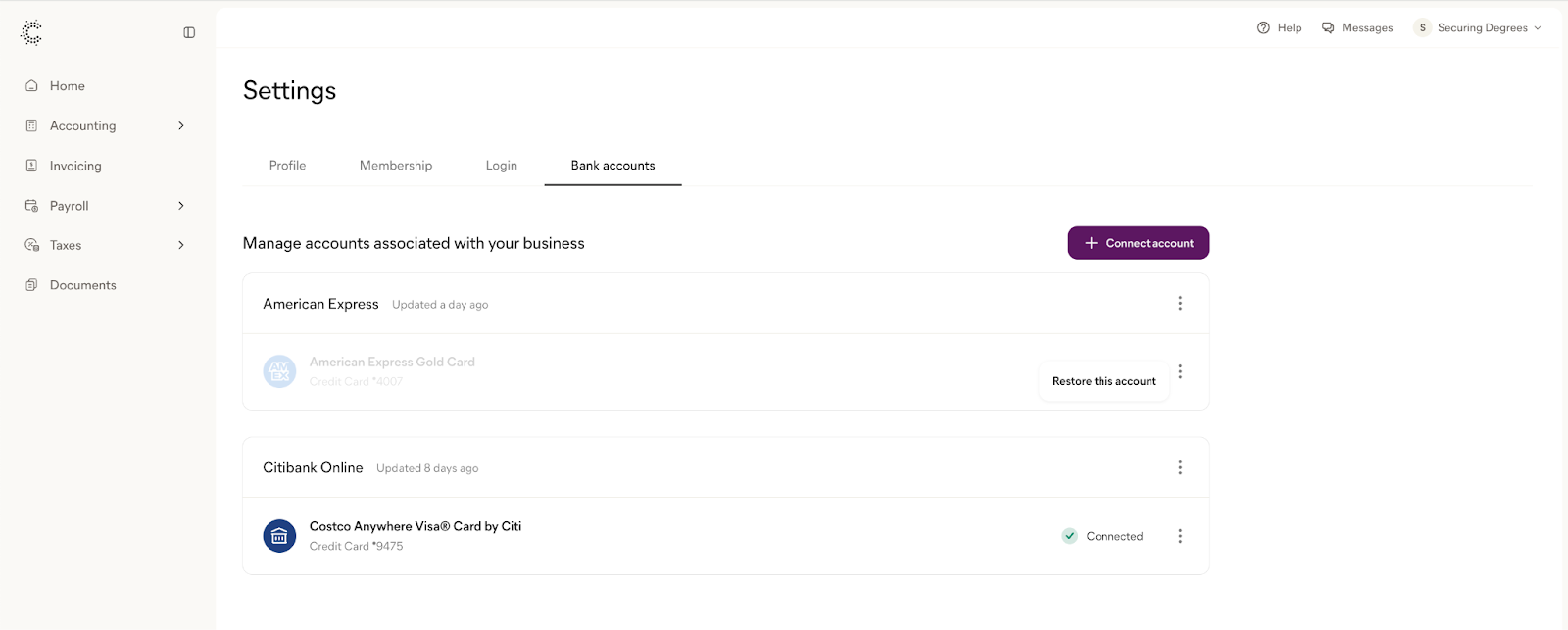Click the Taxes icon in sidebar
This screenshot has width=1568, height=630.
[x=31, y=245]
